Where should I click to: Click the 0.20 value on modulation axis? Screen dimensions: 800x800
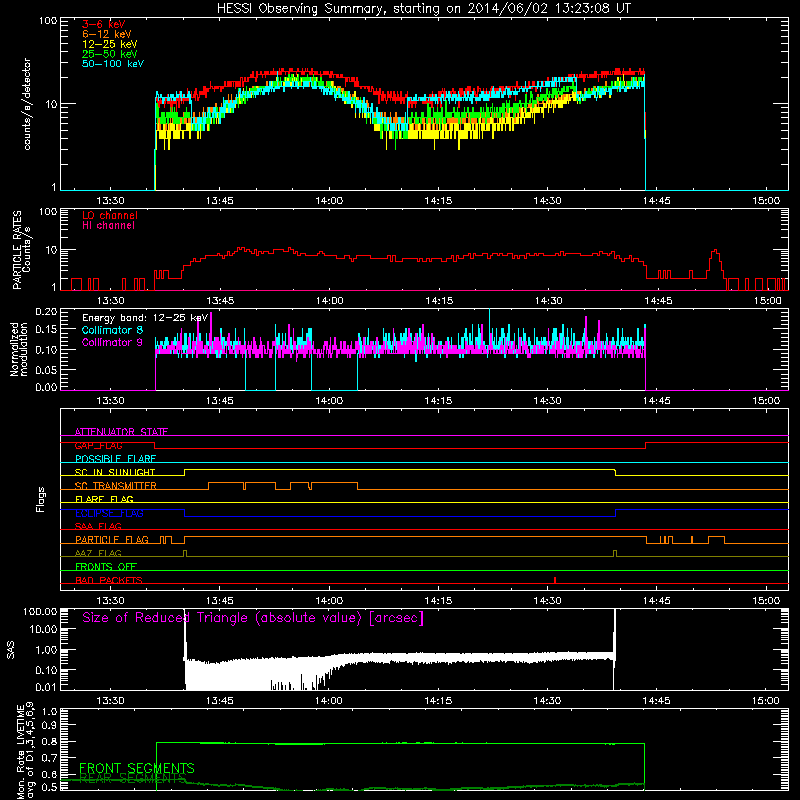pos(46,312)
